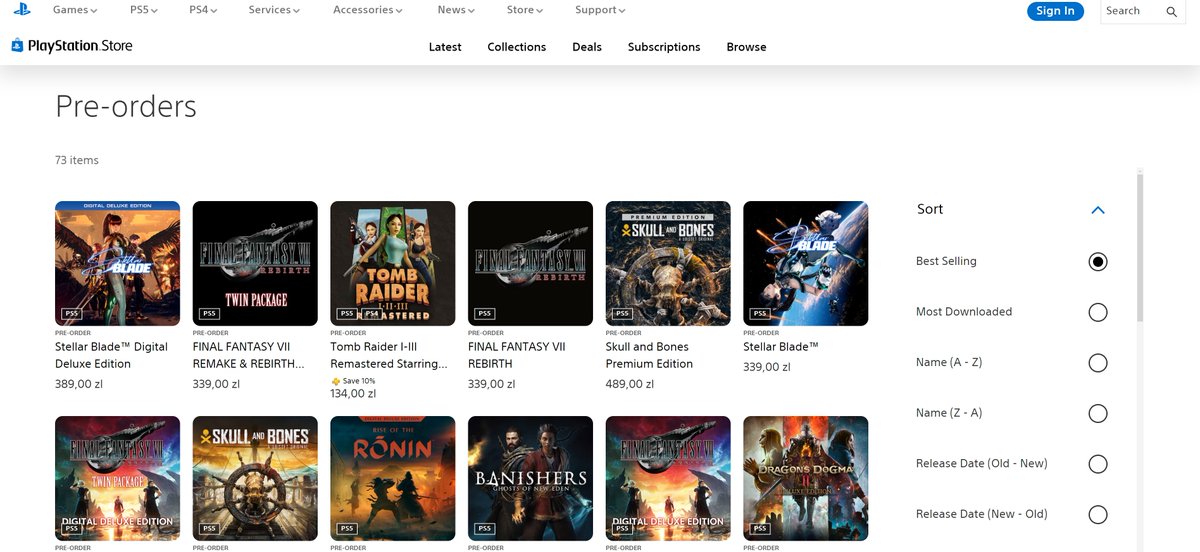Viewport: 1200px width, 552px height.
Task: Go to the Subscriptions tab
Action: click(x=664, y=47)
